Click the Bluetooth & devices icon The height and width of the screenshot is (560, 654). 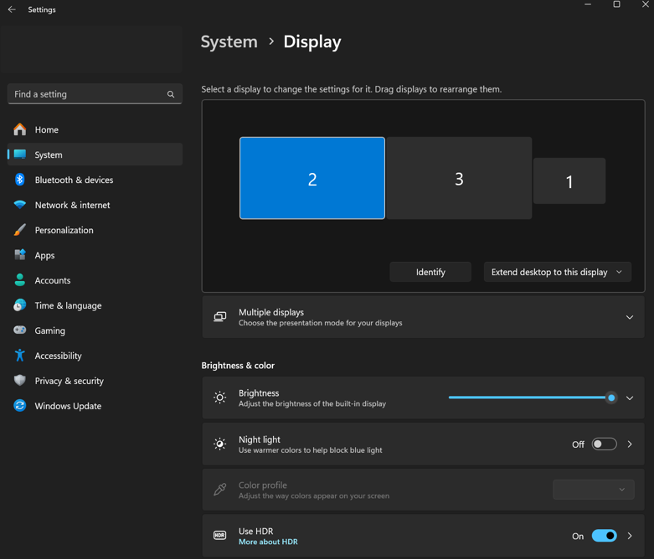coord(19,180)
